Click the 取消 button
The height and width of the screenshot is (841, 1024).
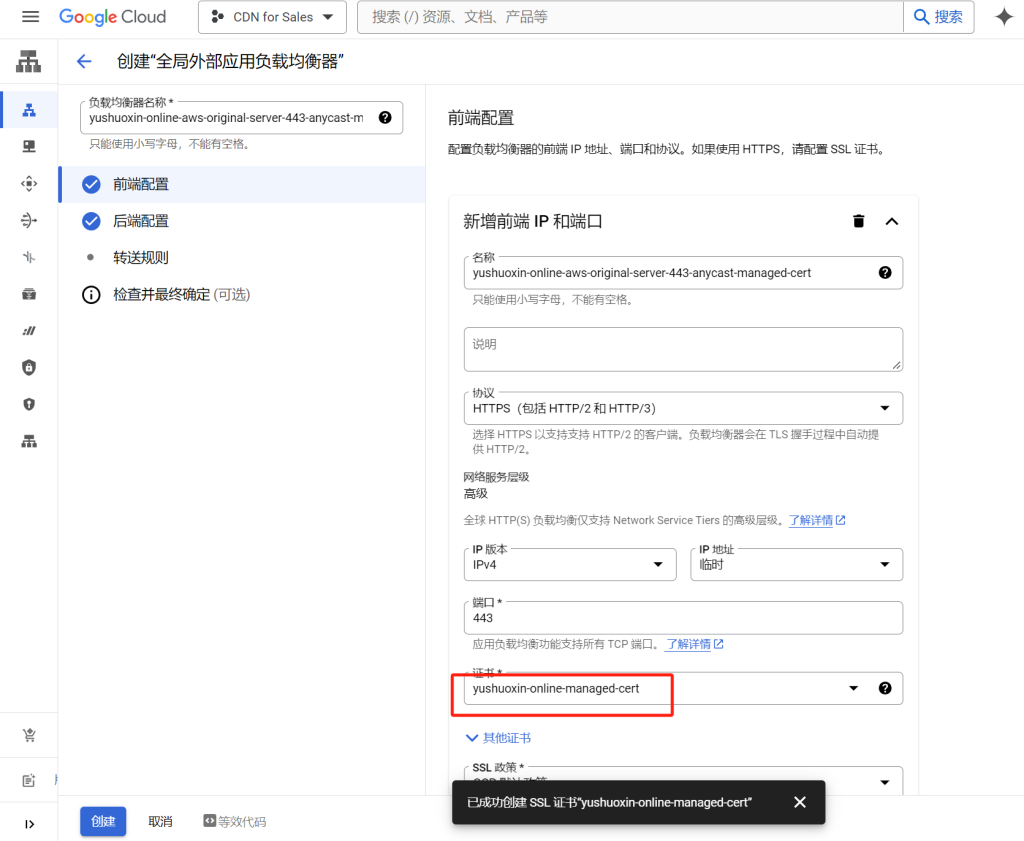pos(160,821)
